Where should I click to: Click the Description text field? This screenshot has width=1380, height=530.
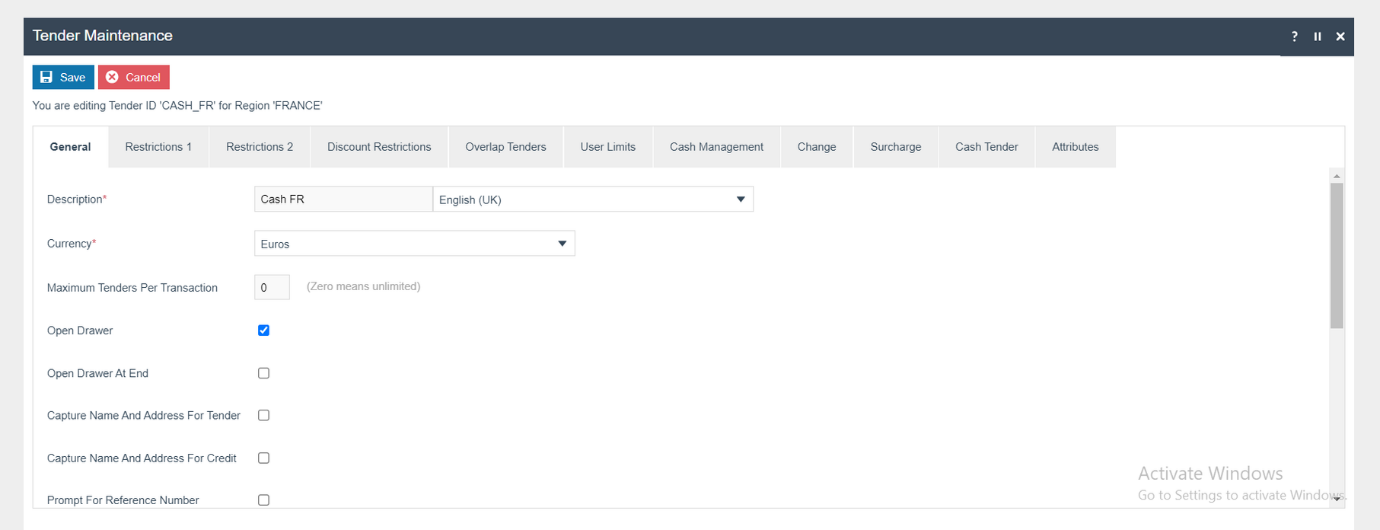(x=343, y=199)
